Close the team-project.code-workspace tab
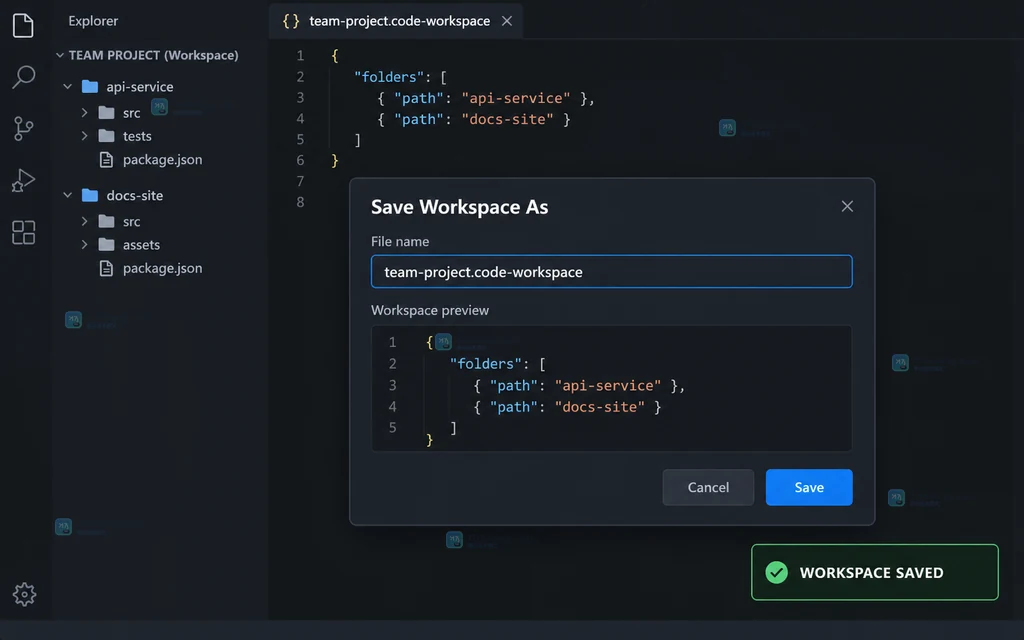The image size is (1024, 640). 507,21
